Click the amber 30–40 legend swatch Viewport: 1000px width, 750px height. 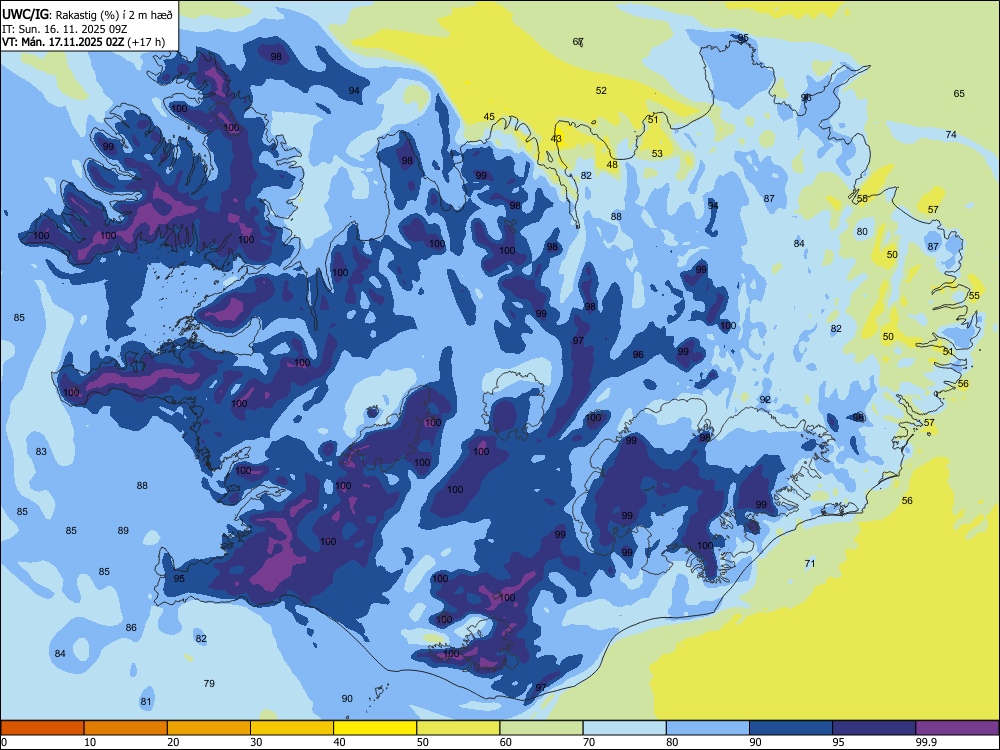[x=292, y=728]
